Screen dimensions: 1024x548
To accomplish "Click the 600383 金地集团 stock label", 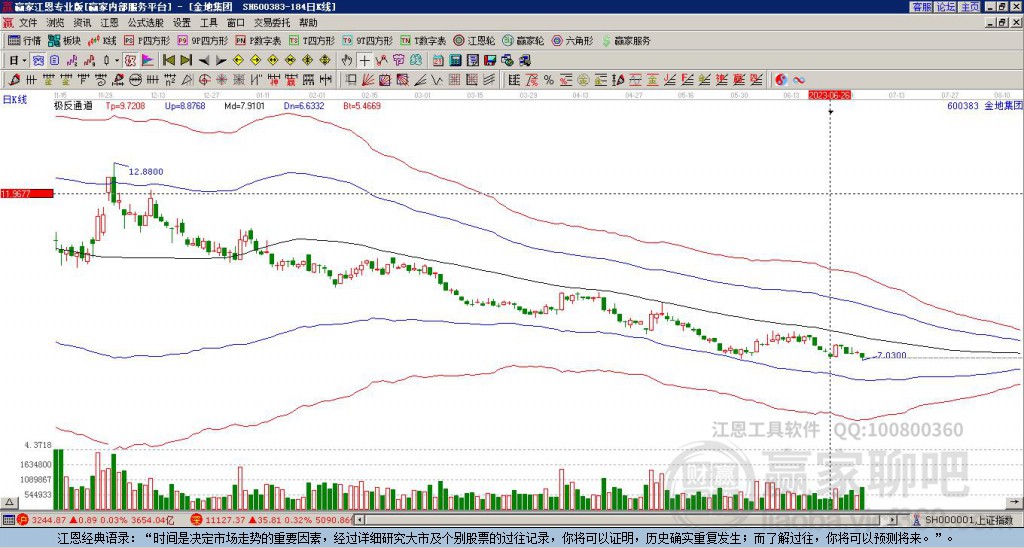I will point(984,105).
